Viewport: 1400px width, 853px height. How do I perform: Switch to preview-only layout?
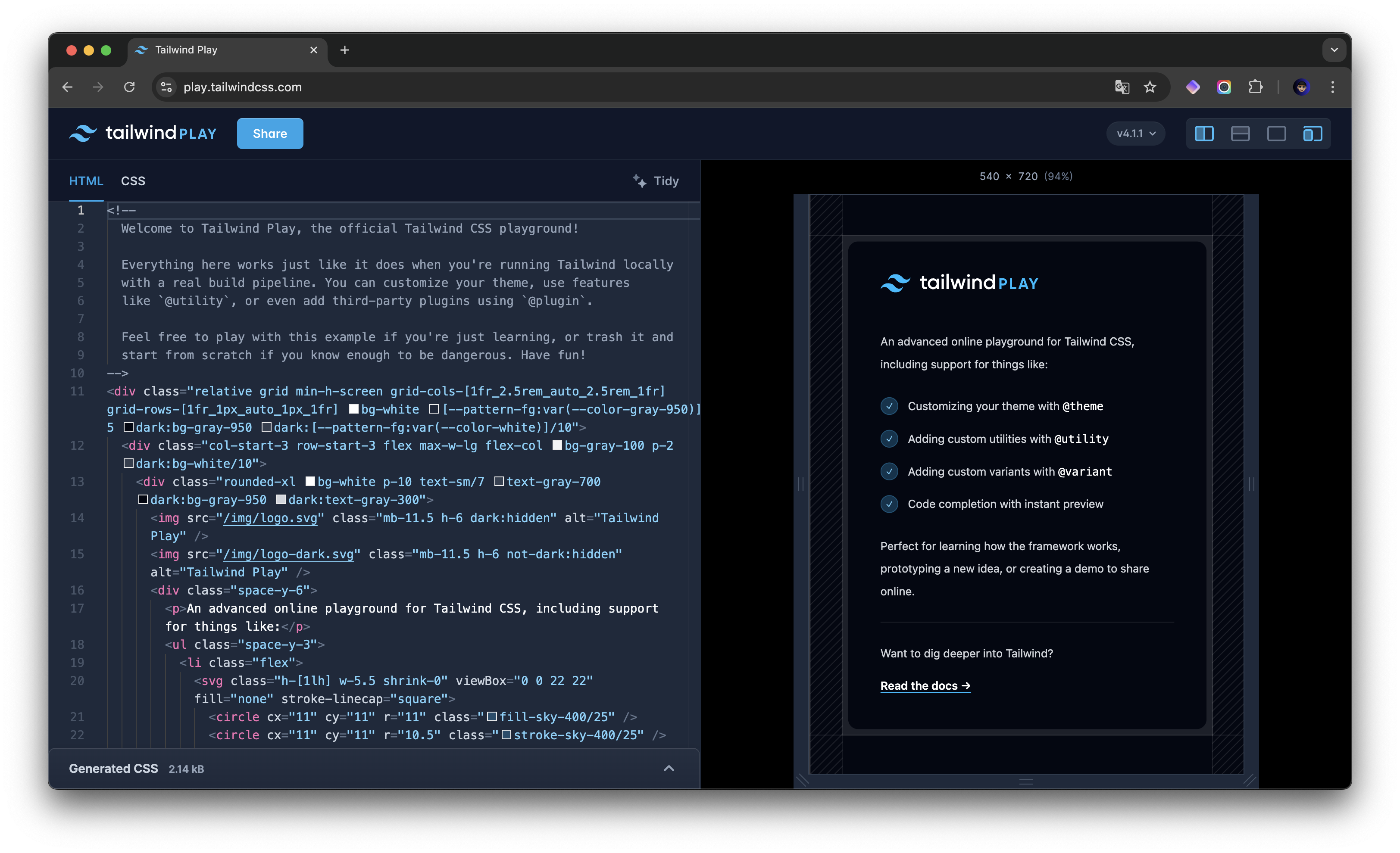[x=1277, y=134]
